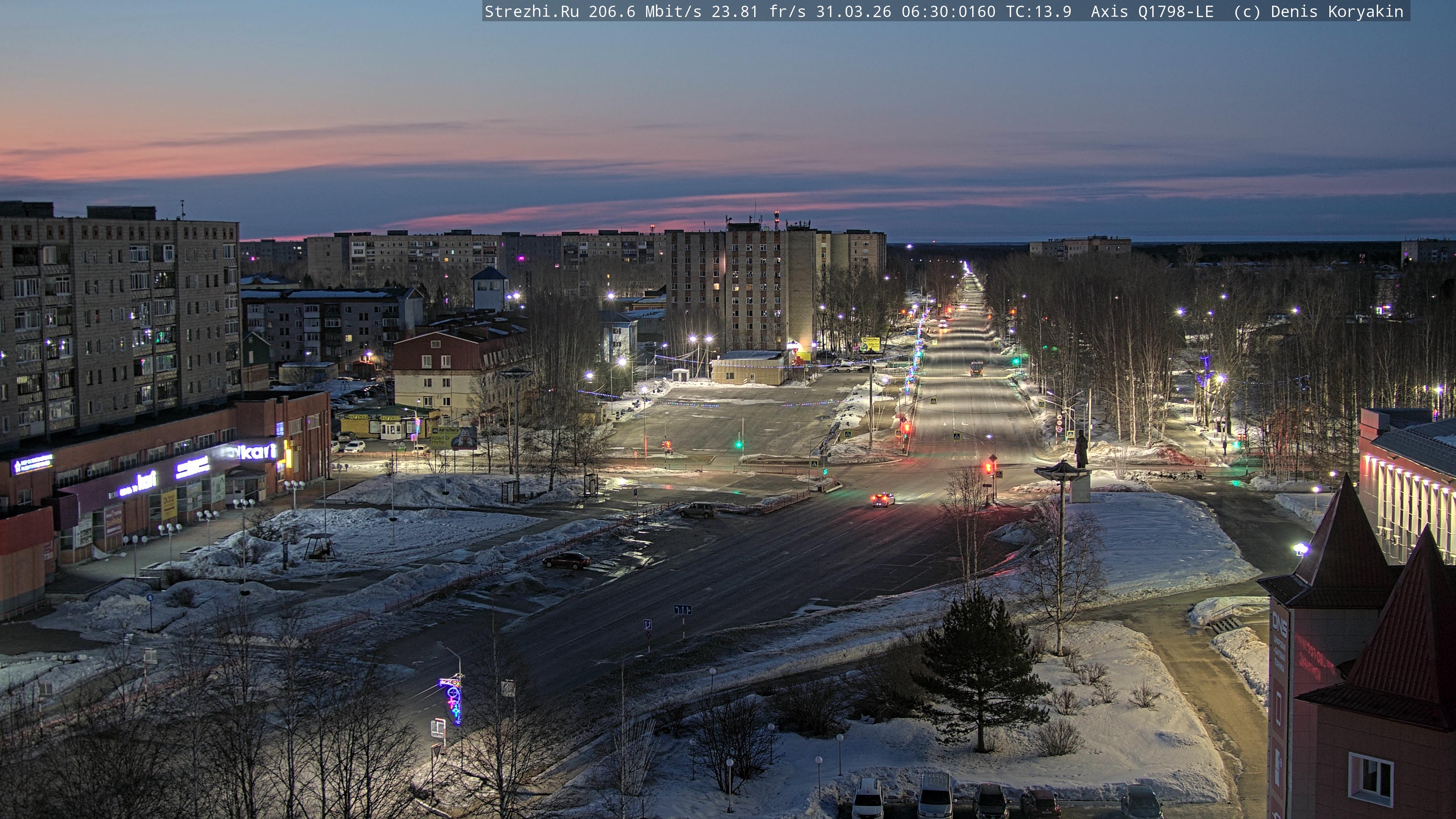Click the dark SUV near the fence
Screen dimensions: 1456x819
tap(698, 510)
